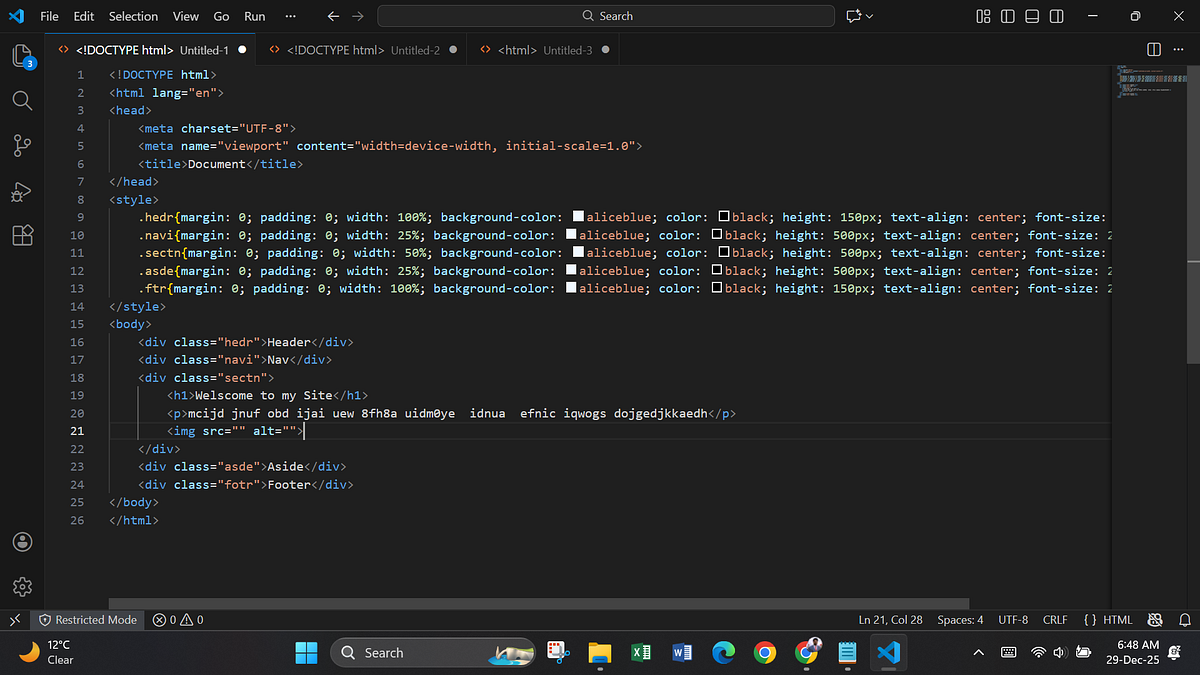Switch to the Untitled-3 tab
Viewport: 1200px width, 675px height.
pos(545,50)
